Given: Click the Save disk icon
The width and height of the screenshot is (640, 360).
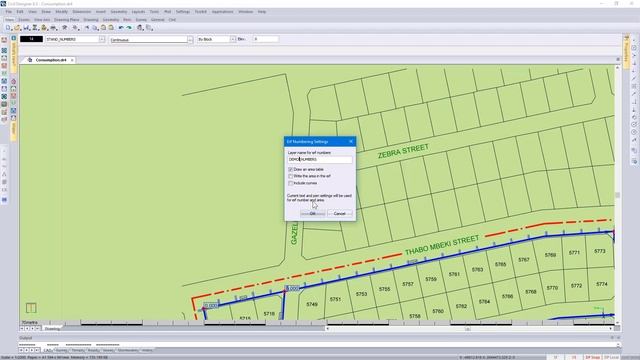Looking at the screenshot, I should (26, 28).
